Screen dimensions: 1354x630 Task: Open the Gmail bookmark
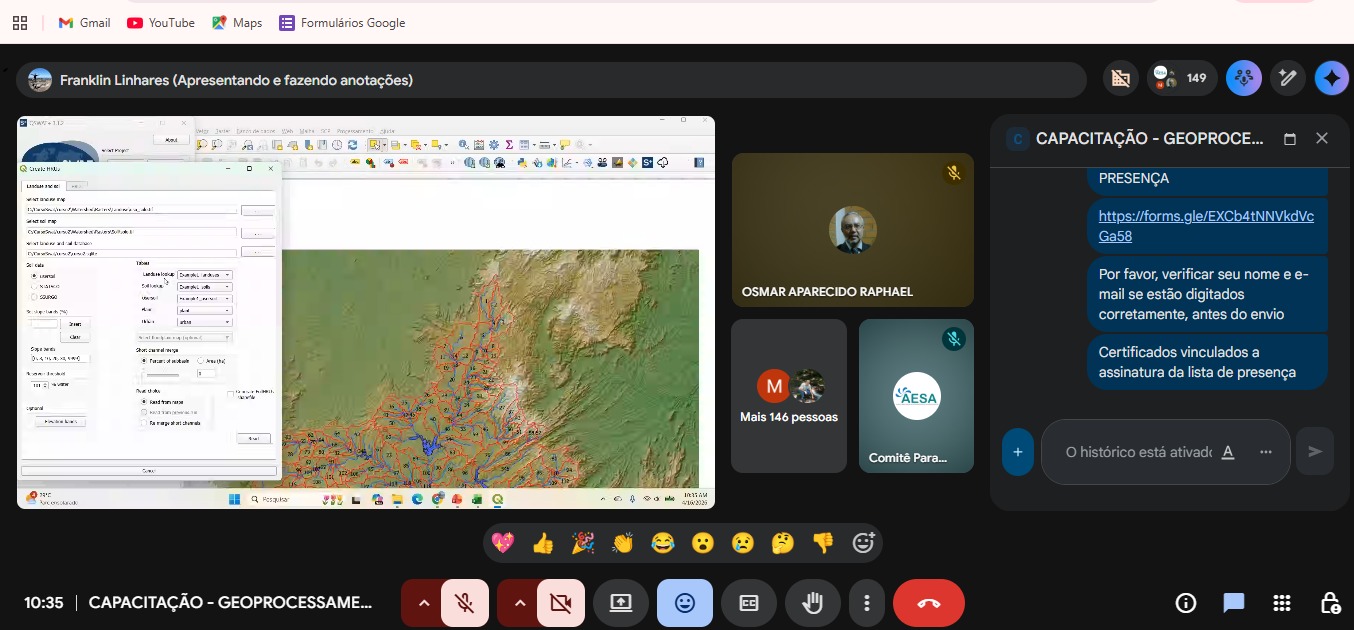[84, 22]
